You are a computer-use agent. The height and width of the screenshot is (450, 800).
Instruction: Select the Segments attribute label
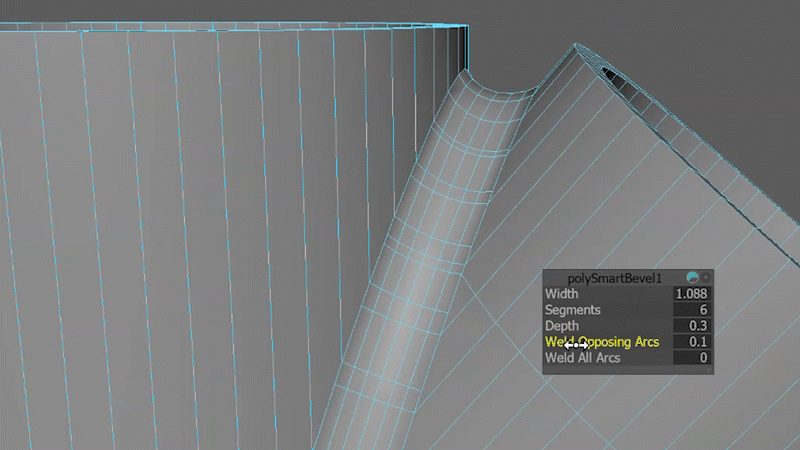tap(572, 310)
